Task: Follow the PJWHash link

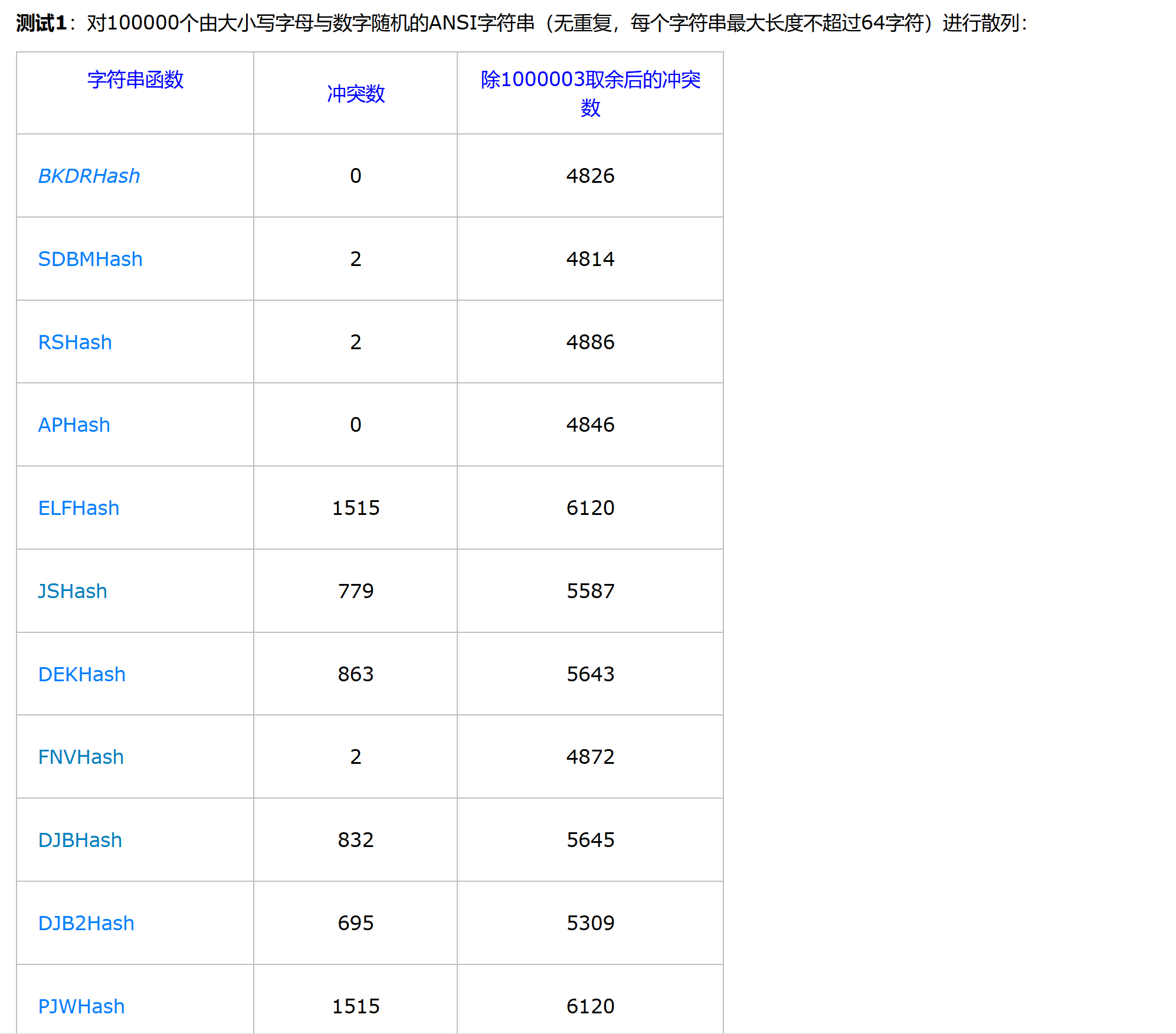Action: 81,1006
